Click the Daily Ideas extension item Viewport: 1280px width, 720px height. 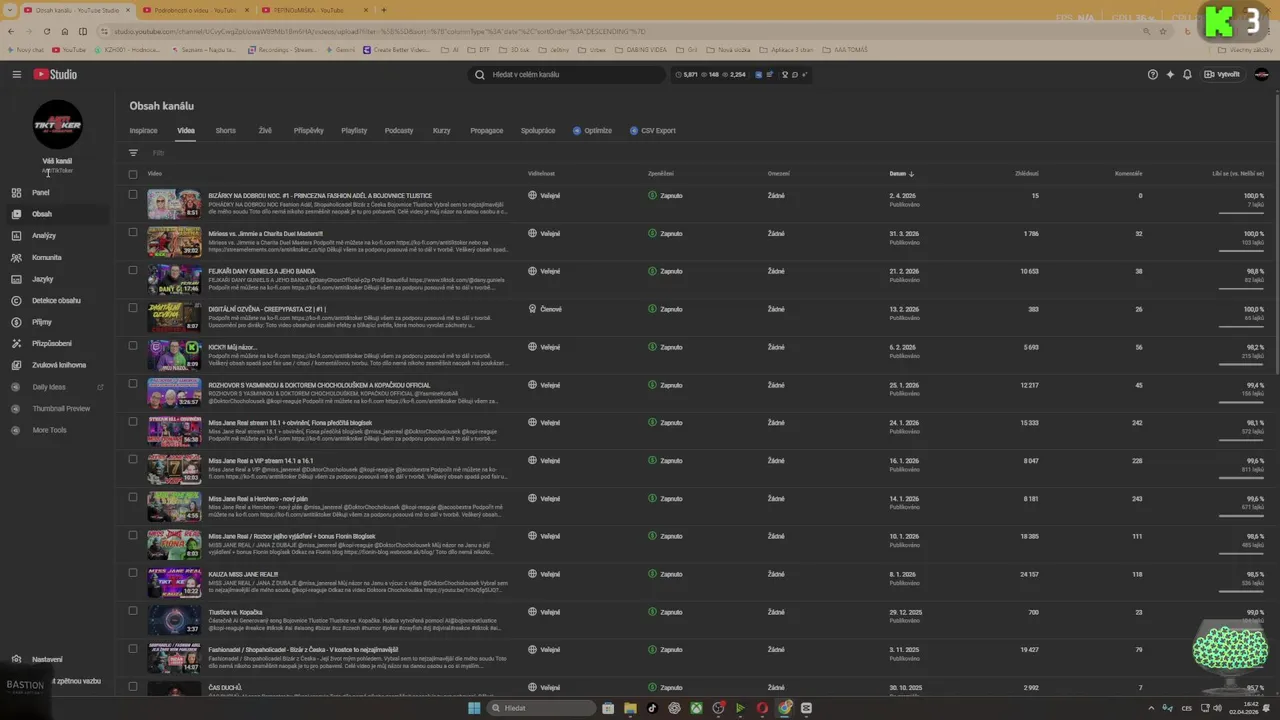click(49, 387)
